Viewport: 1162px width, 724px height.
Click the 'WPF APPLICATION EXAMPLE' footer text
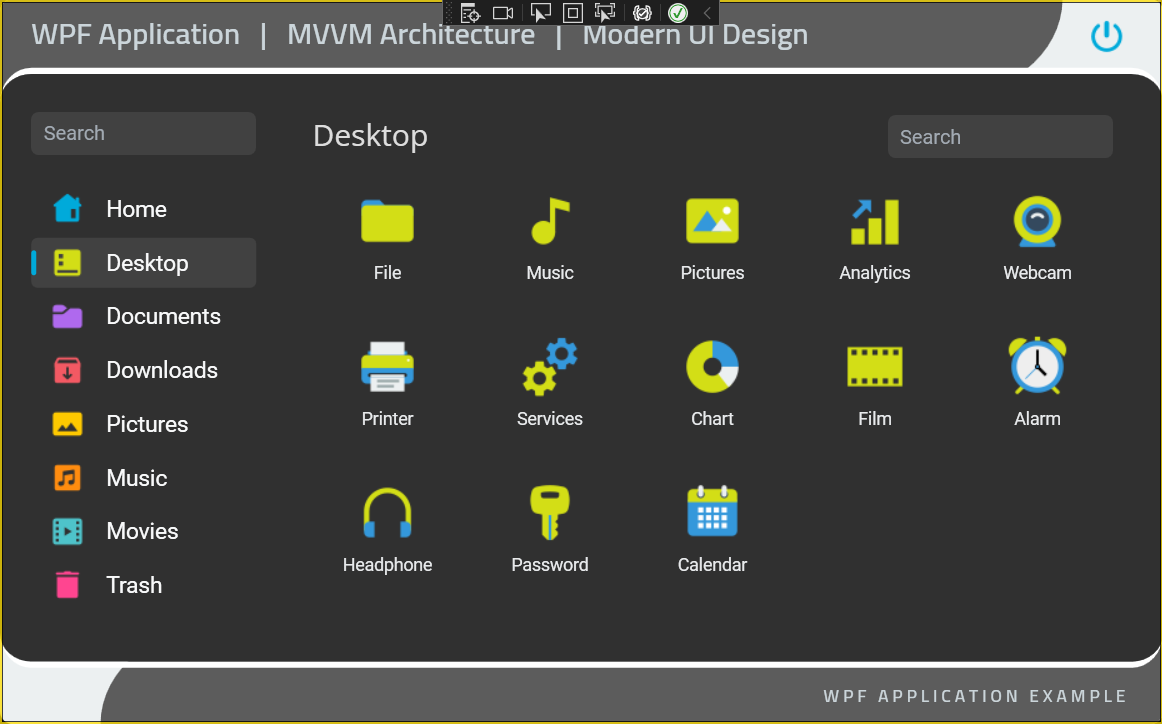[x=975, y=697]
